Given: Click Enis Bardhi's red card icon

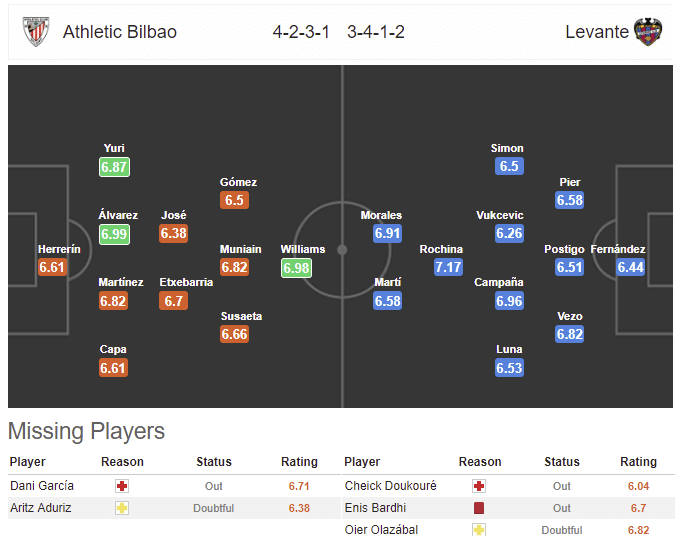Looking at the screenshot, I should coord(478,508).
